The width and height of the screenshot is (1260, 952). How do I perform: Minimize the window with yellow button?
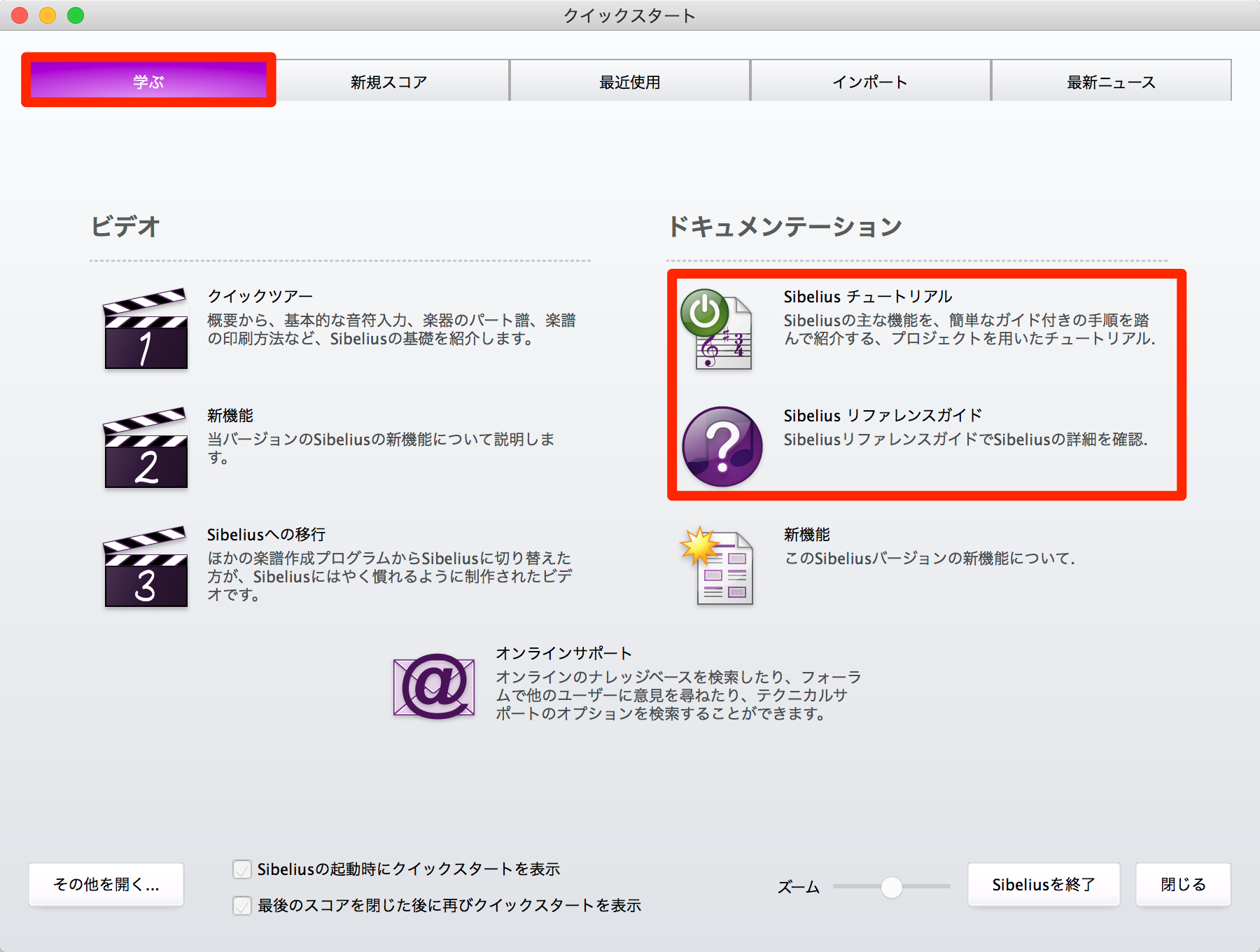click(48, 15)
